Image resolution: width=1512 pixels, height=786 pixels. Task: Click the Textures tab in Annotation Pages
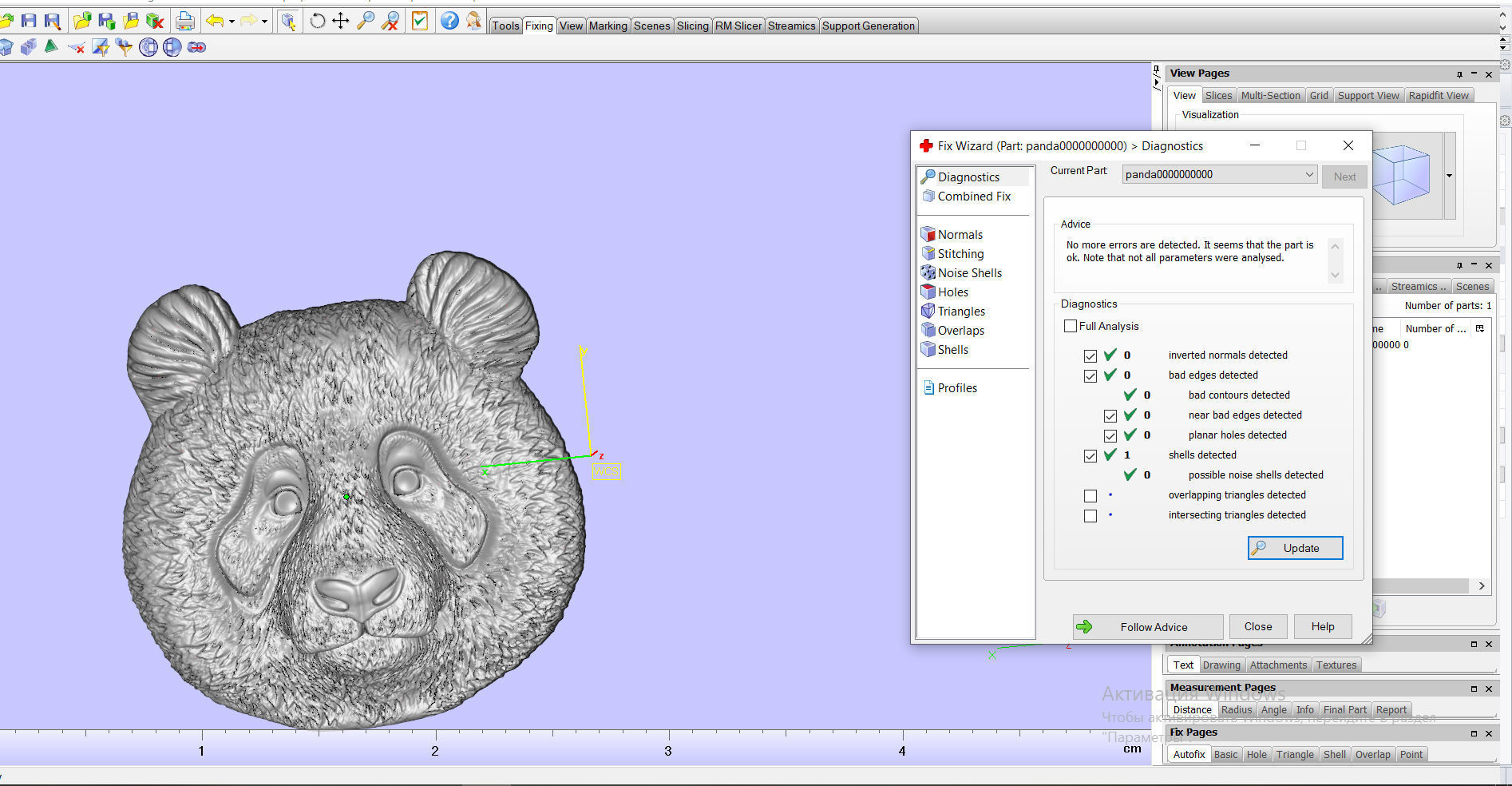coord(1336,665)
